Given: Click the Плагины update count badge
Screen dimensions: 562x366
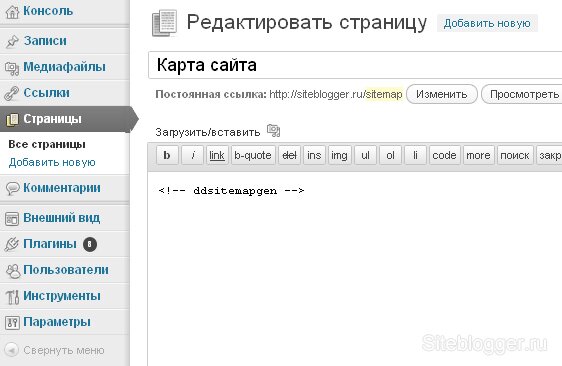Looking at the screenshot, I should [x=90, y=244].
